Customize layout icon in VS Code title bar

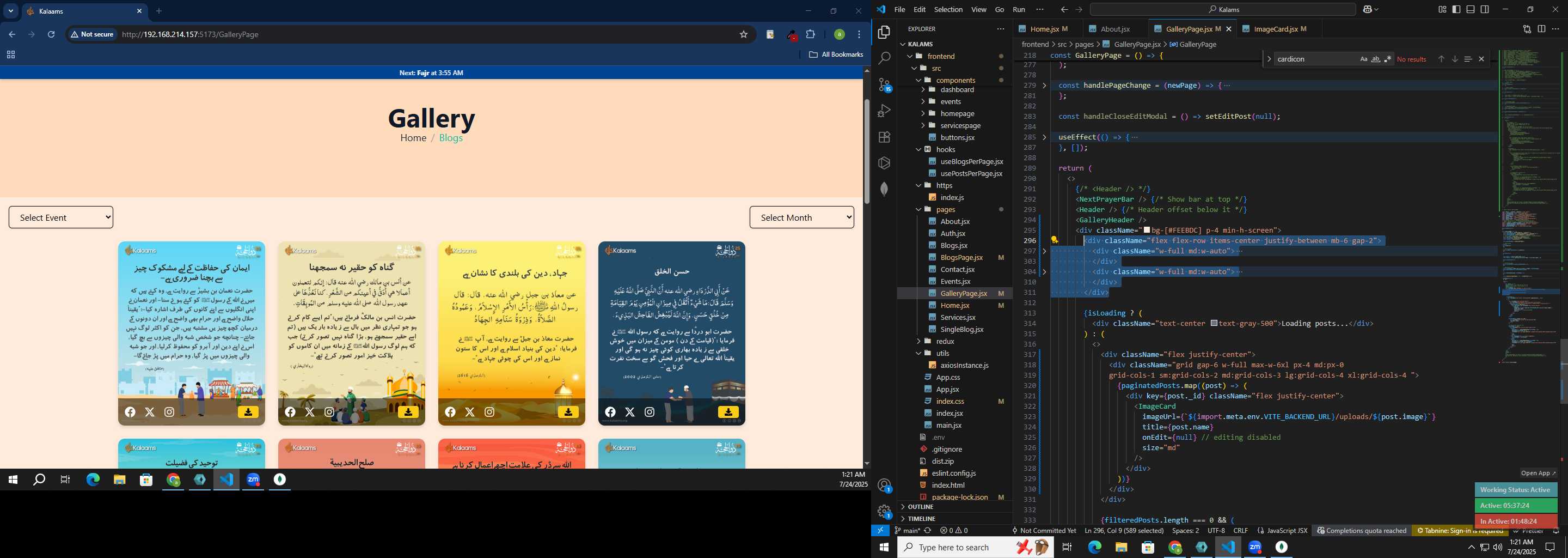click(1442, 9)
